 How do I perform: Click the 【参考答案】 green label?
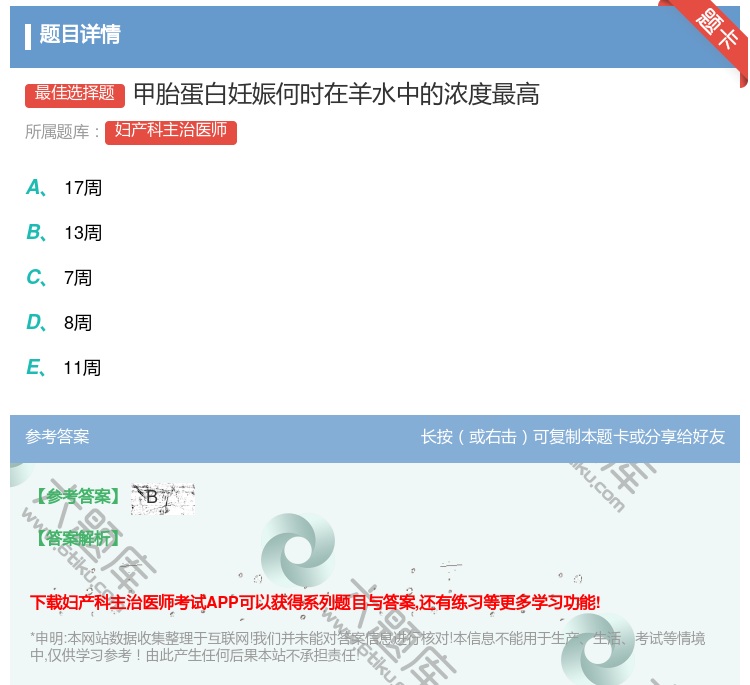pos(78,497)
